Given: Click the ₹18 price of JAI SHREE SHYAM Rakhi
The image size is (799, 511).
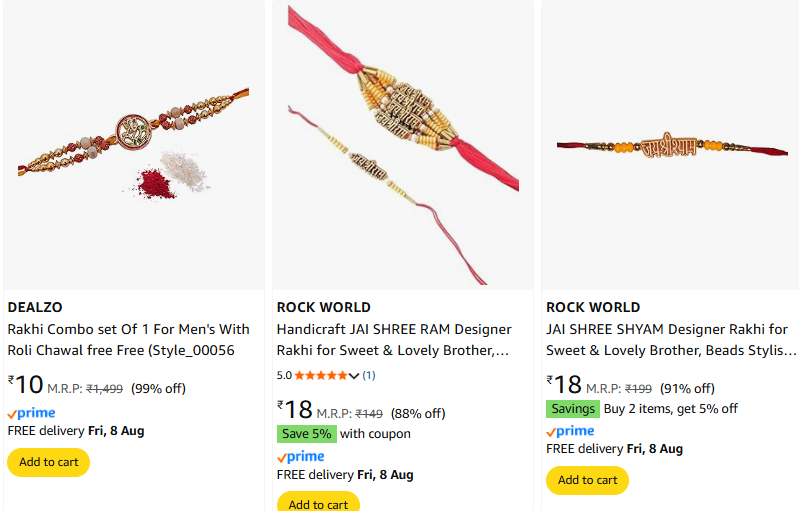Looking at the screenshot, I should pos(565,385).
